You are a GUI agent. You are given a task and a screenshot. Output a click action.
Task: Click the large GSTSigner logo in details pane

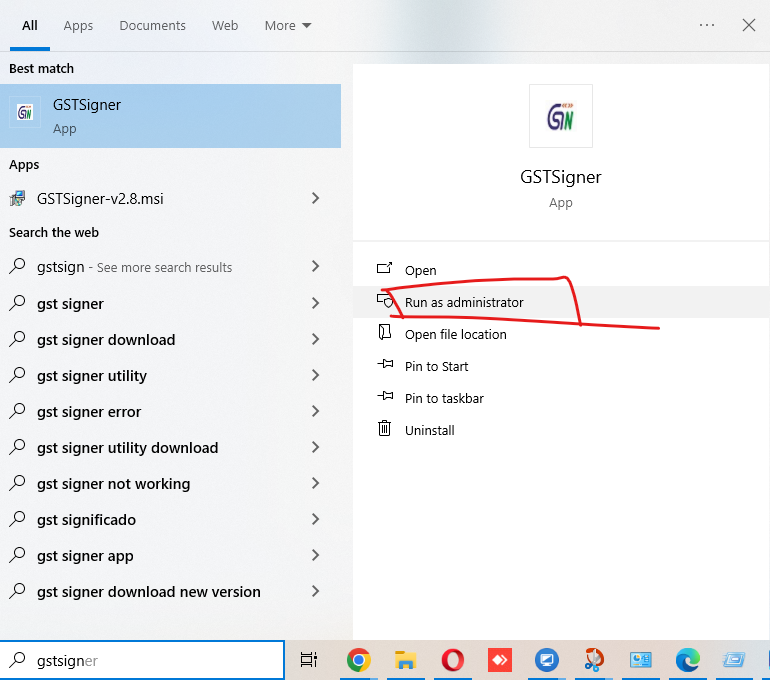point(560,116)
